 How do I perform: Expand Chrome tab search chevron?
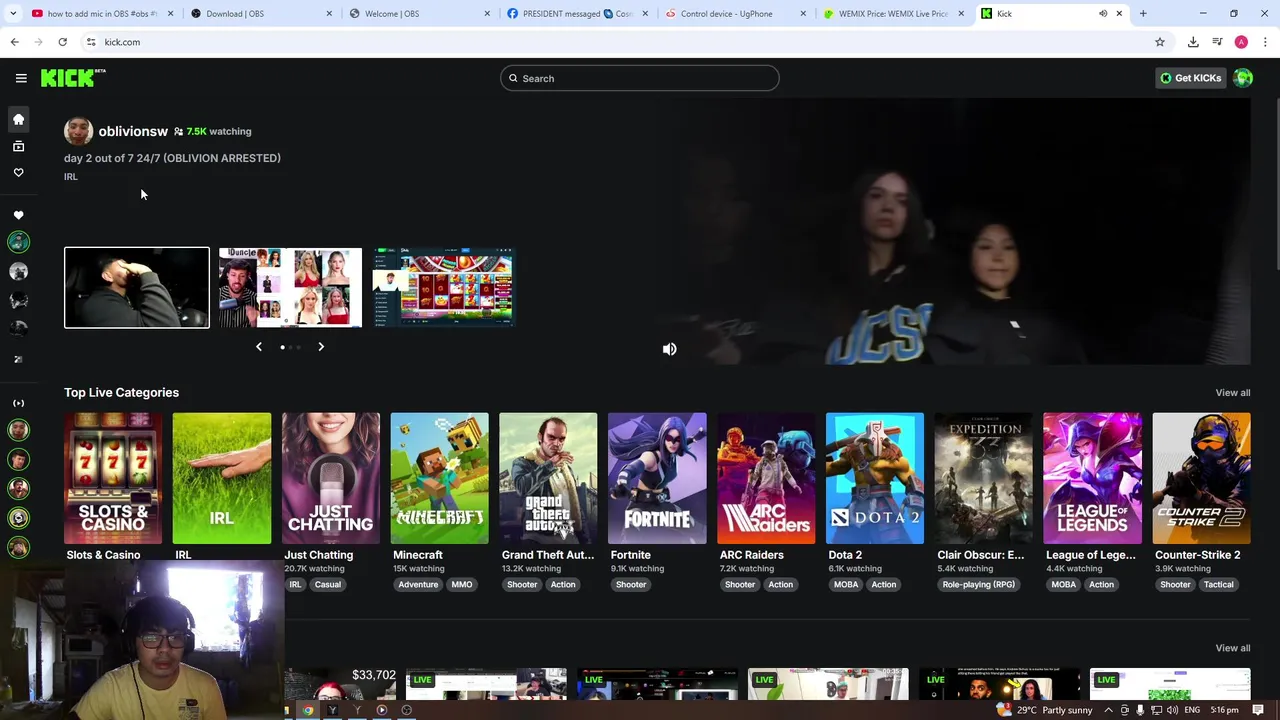coord(15,14)
